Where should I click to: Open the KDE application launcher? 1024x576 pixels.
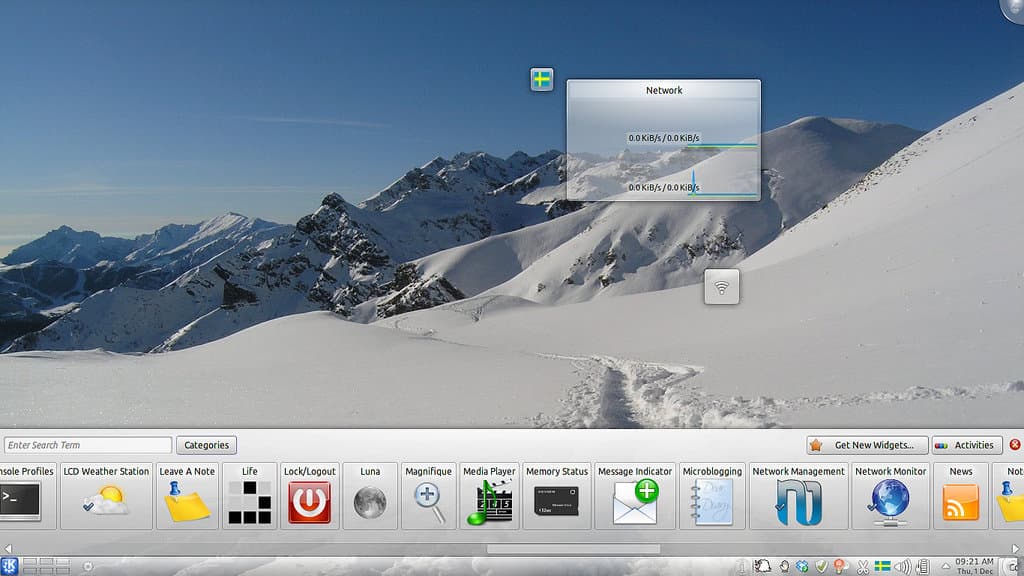(10, 566)
